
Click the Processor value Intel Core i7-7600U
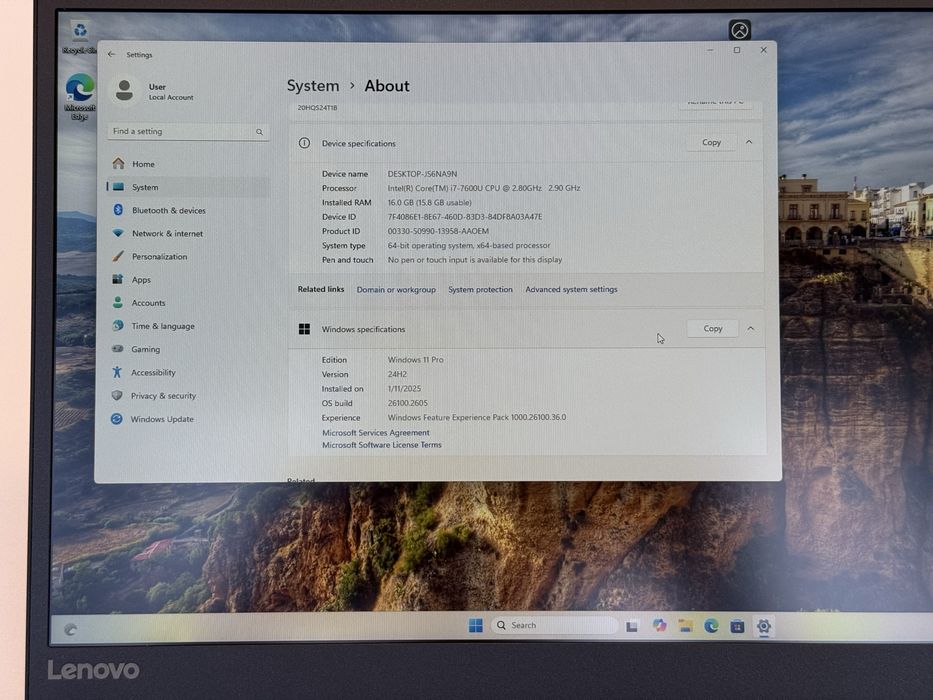click(484, 188)
